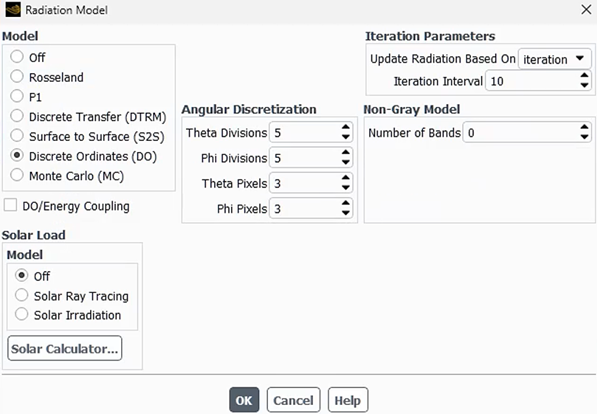Open Help for Radiation Model
This screenshot has height=414, width=597.
pyautogui.click(x=348, y=400)
